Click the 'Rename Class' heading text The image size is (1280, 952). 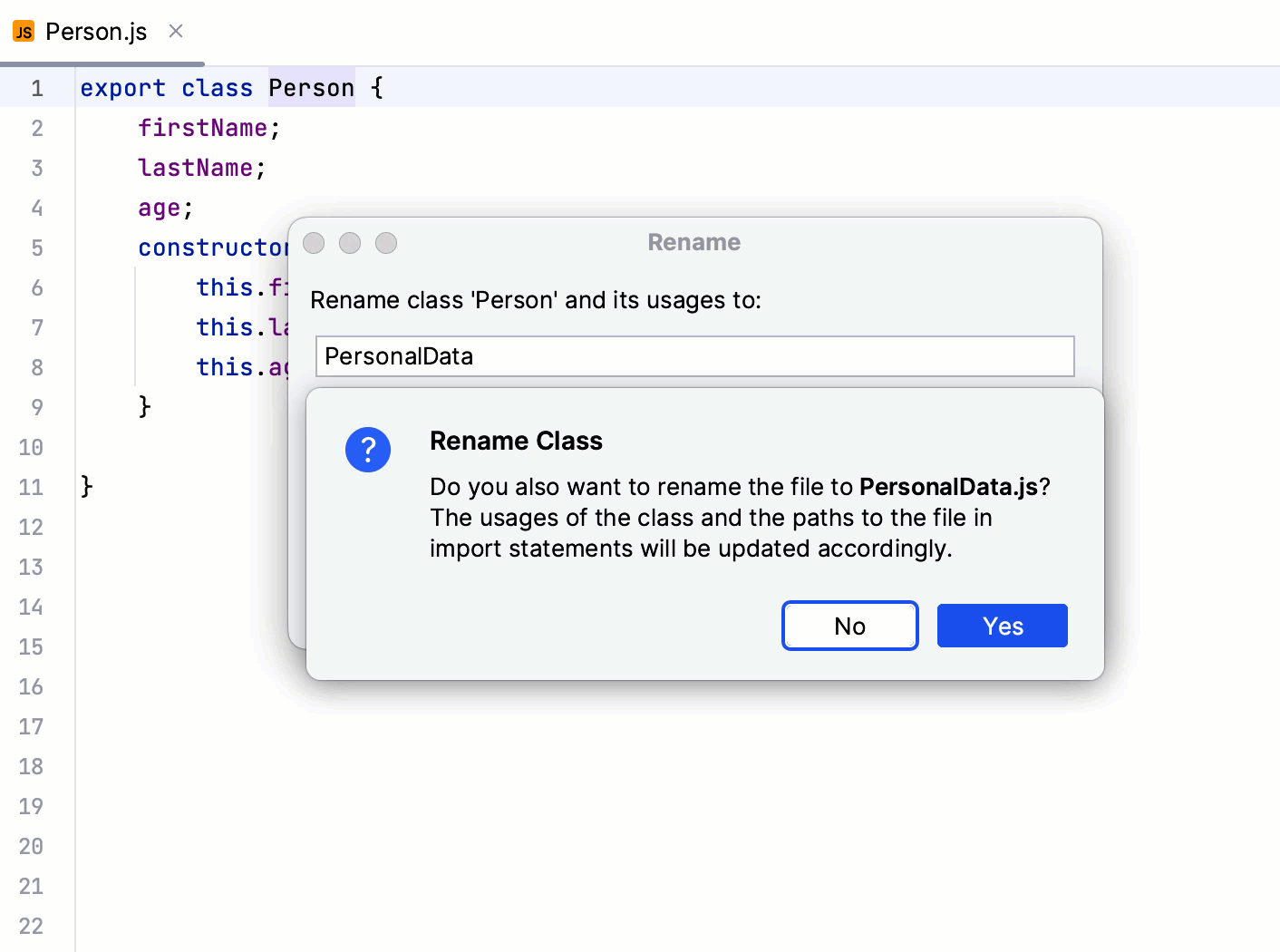(x=516, y=442)
